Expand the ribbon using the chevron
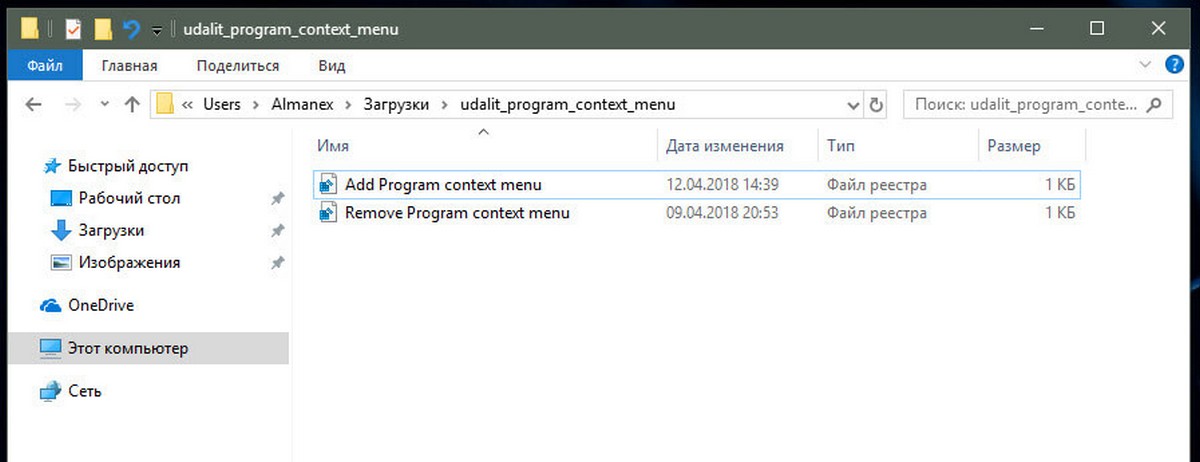 point(1145,65)
